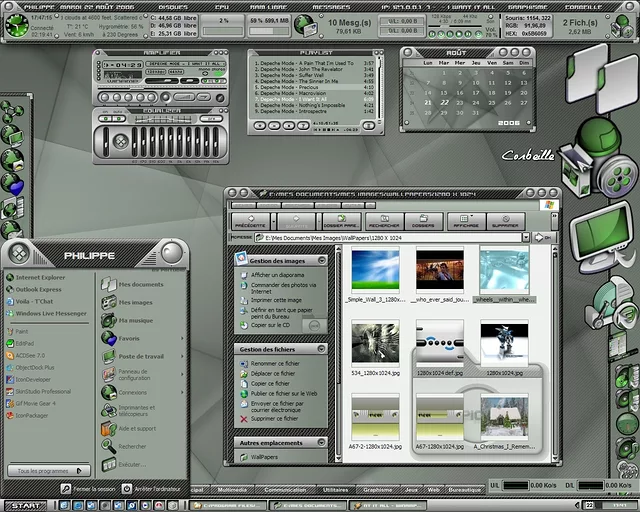Click Tous les programmes button

point(48,470)
